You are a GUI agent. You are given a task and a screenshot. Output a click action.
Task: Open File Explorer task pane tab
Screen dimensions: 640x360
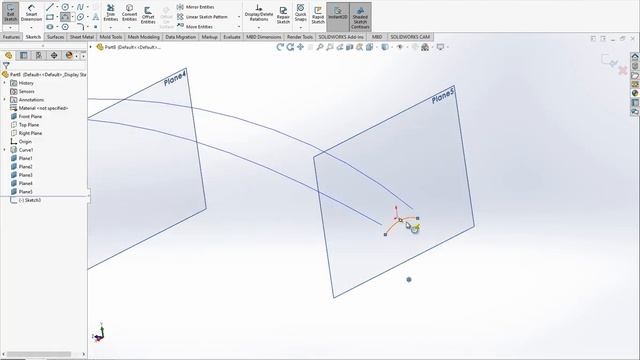coord(635,75)
